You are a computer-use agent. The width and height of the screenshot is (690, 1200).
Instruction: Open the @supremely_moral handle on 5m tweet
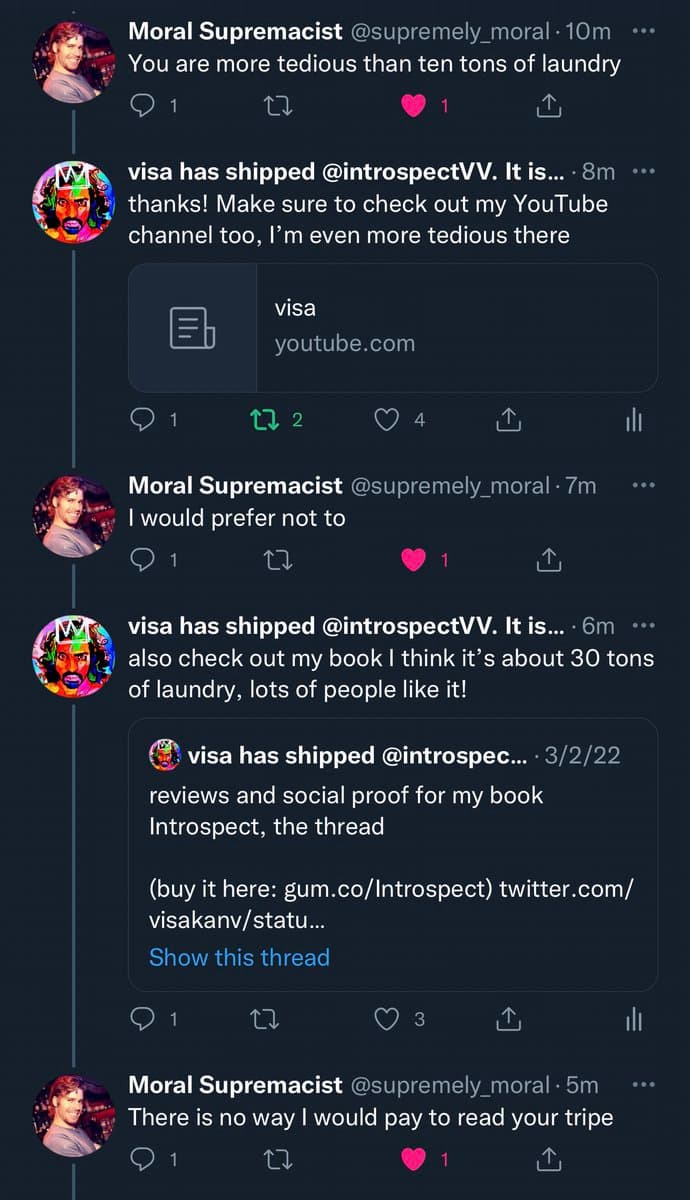pyautogui.click(x=450, y=1085)
